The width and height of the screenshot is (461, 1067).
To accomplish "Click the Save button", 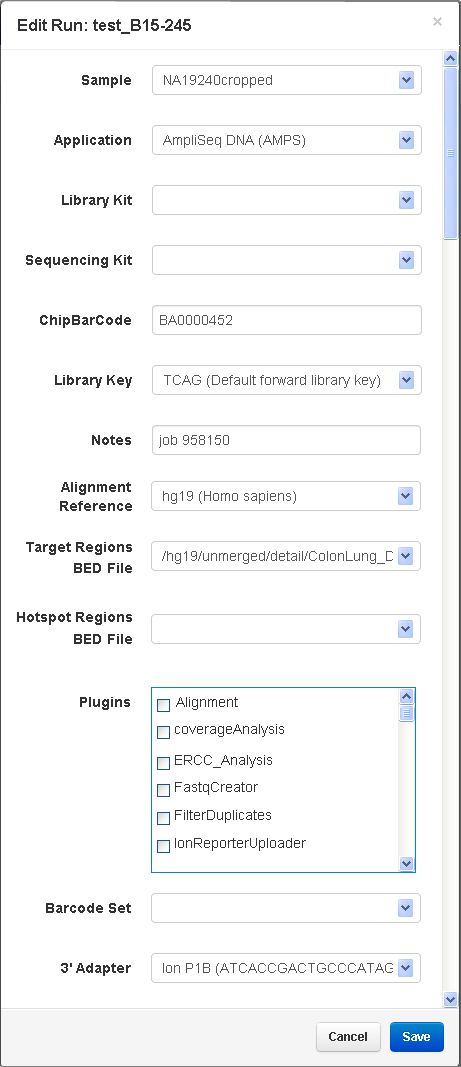I will coord(417,1036).
